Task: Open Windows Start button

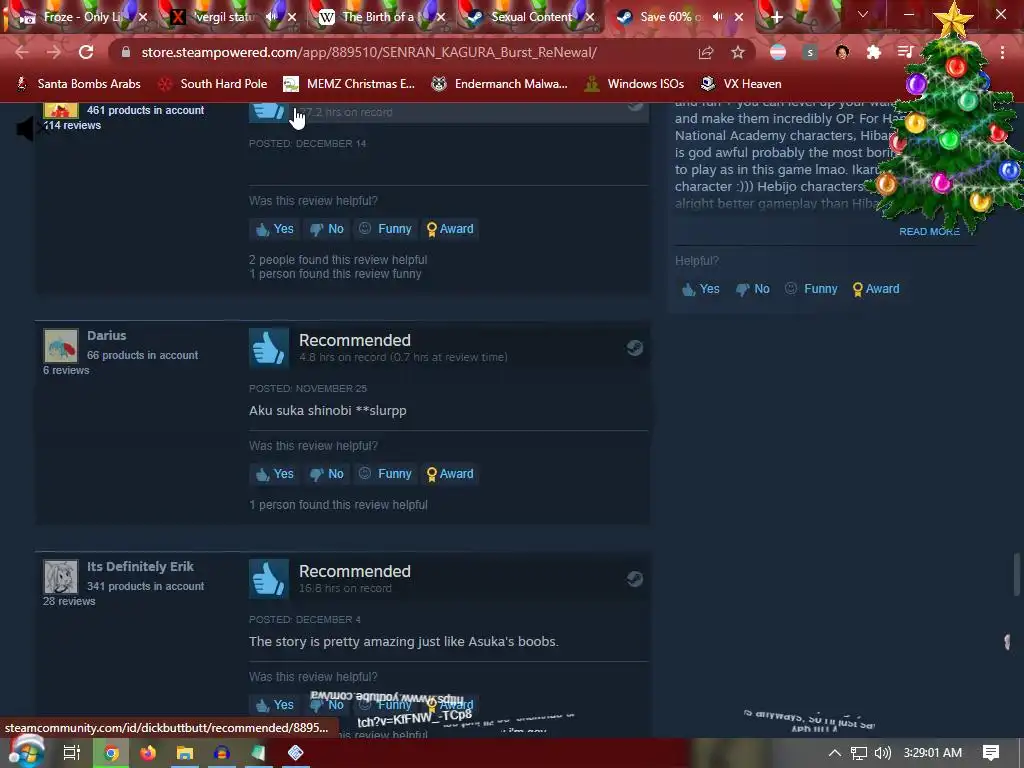Action: (25, 753)
